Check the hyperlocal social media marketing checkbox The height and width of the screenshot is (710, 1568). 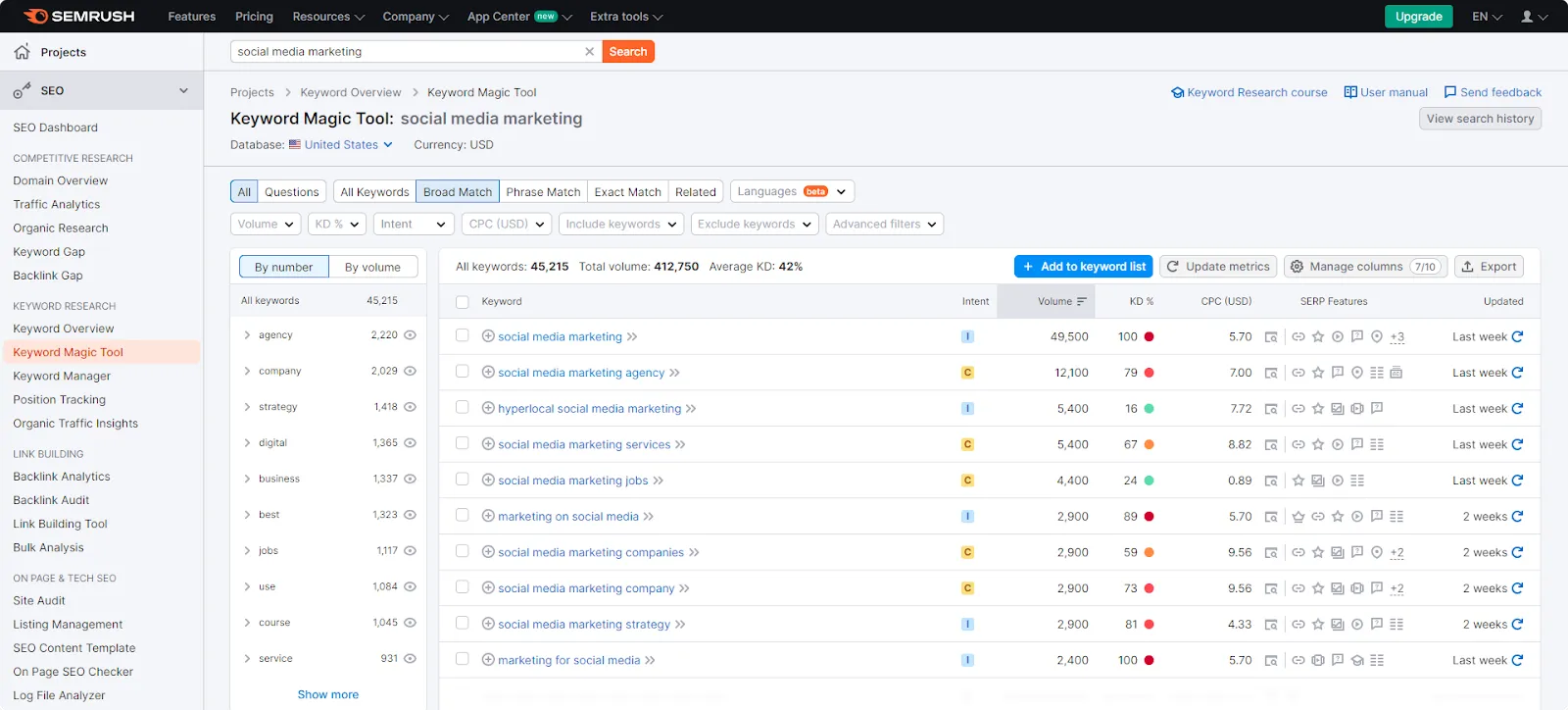point(462,407)
